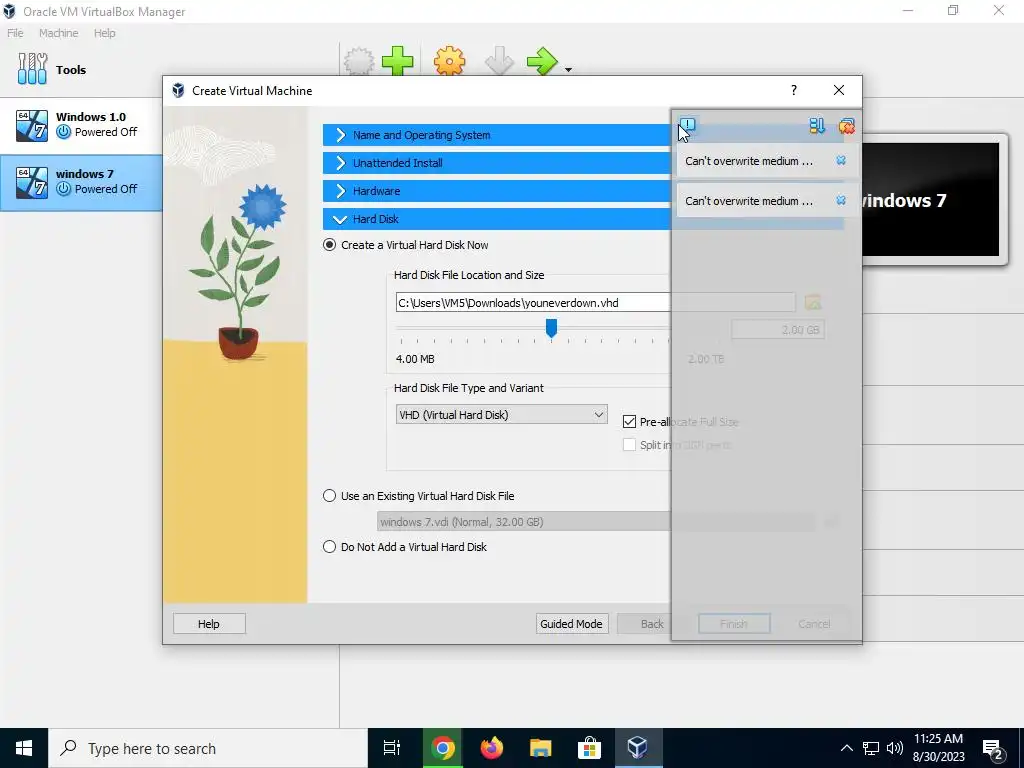Screen dimensions: 1024x768
Task: Click the notification sort order icon
Action: coord(817,125)
